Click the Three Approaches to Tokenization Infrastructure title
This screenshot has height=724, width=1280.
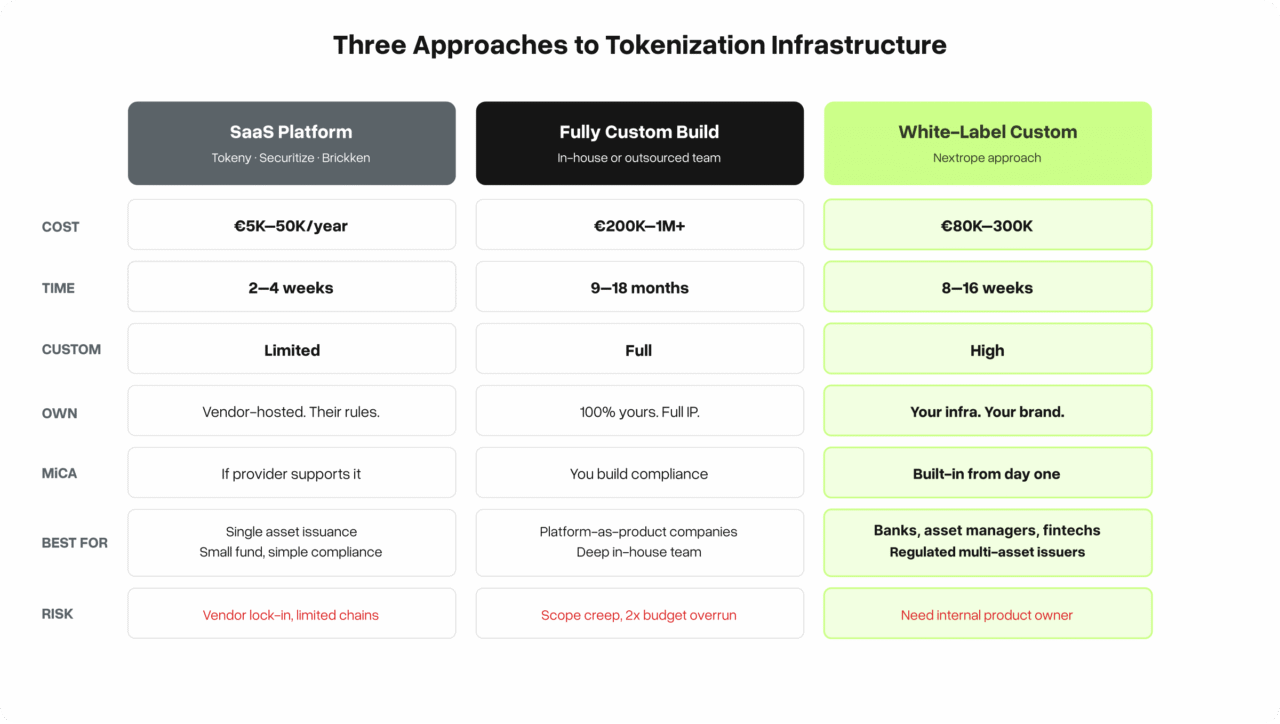639,45
